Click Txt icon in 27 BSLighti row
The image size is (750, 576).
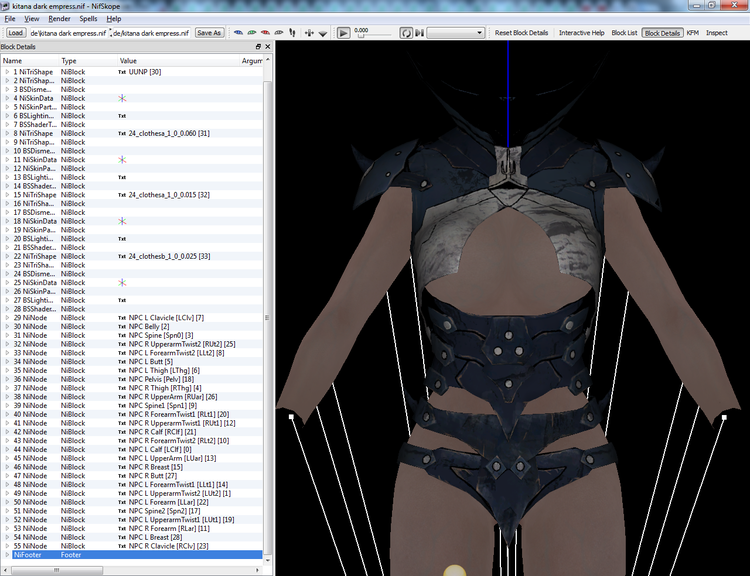tap(122, 300)
